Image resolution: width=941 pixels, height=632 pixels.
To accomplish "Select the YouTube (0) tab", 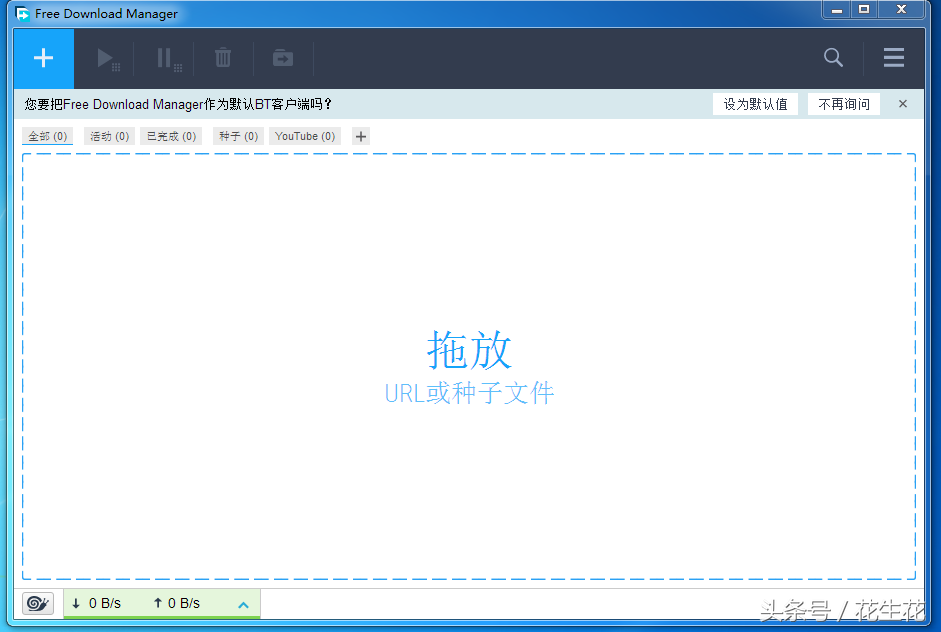I will pyautogui.click(x=305, y=136).
